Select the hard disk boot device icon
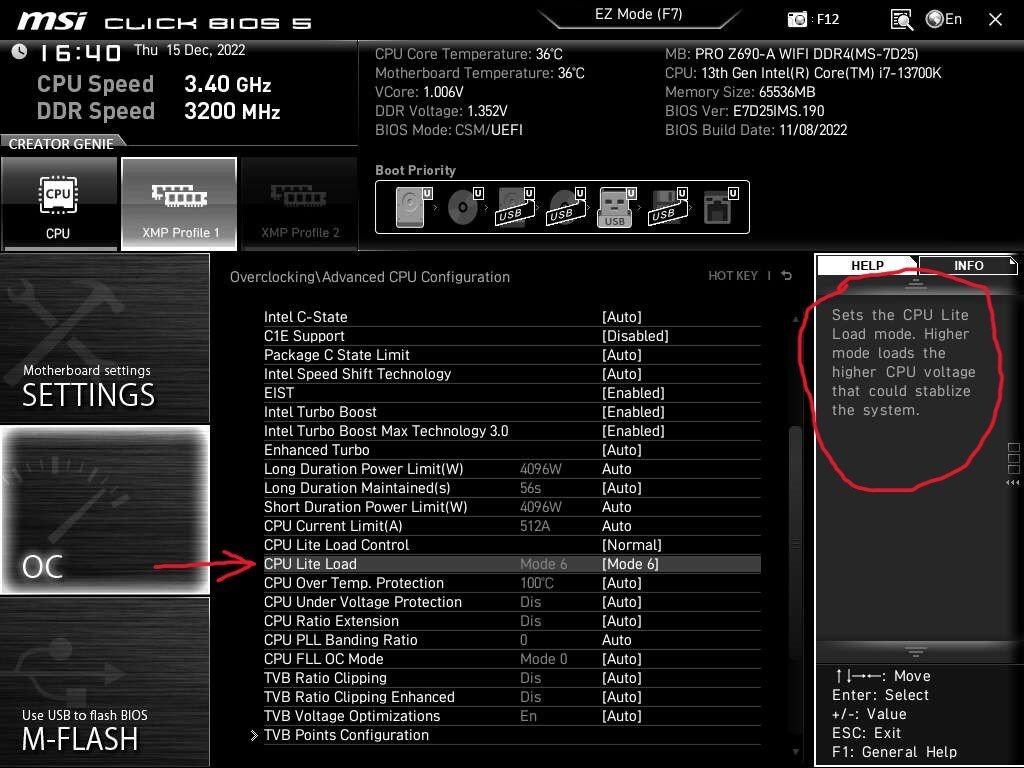 click(x=413, y=208)
